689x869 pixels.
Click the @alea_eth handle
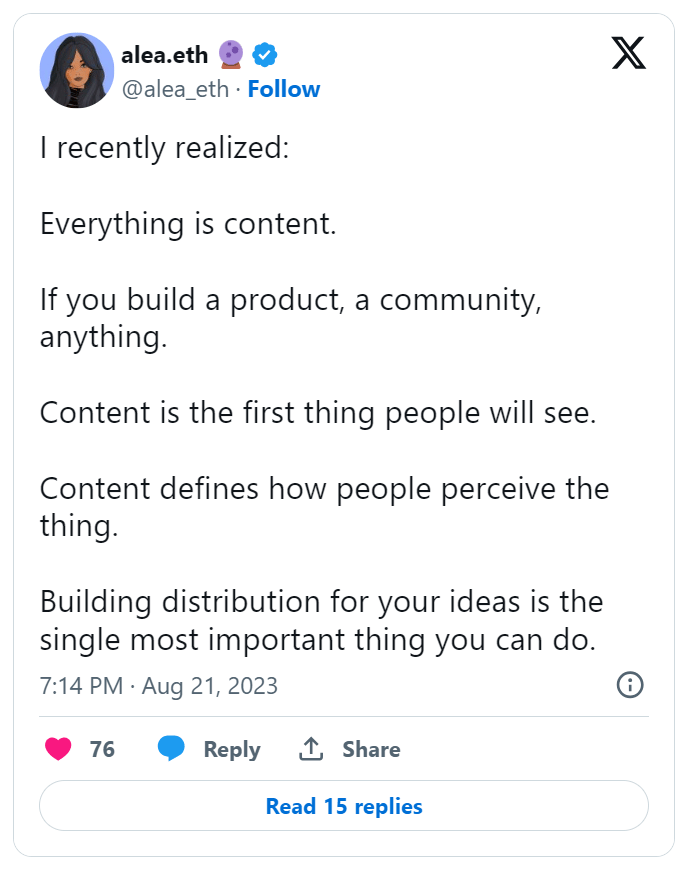175,89
